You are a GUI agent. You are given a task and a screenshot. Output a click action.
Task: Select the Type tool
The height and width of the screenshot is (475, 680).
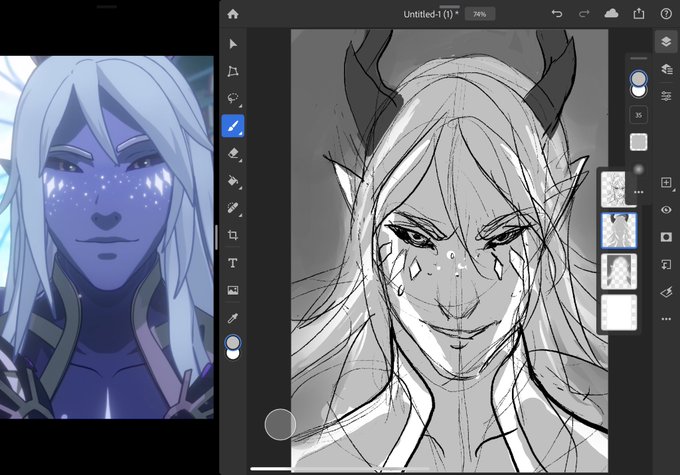coord(233,263)
